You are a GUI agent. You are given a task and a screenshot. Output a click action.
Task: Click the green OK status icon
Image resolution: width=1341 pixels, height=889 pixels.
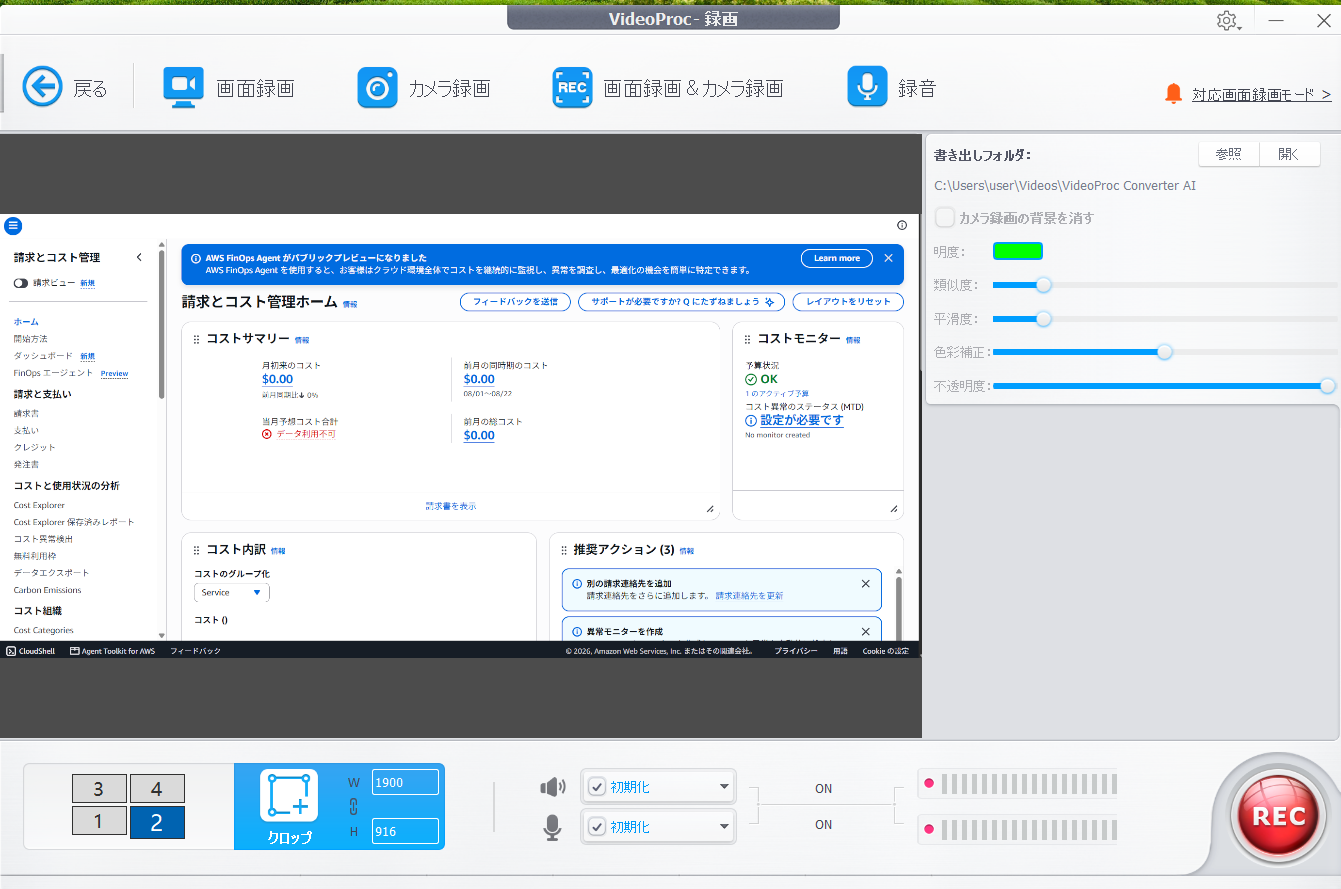(751, 380)
